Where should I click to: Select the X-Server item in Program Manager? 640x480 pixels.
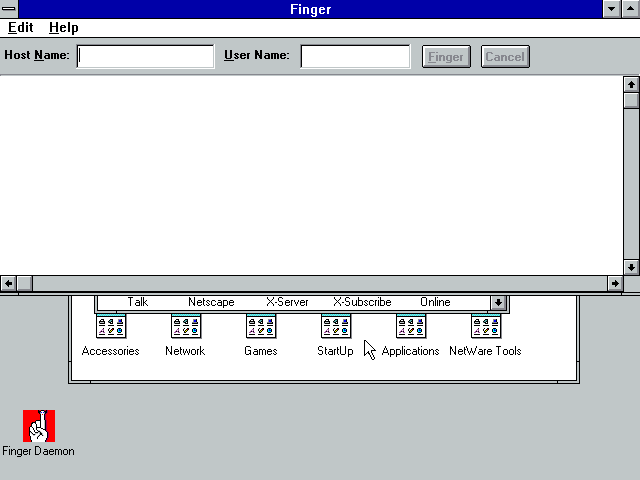(287, 302)
